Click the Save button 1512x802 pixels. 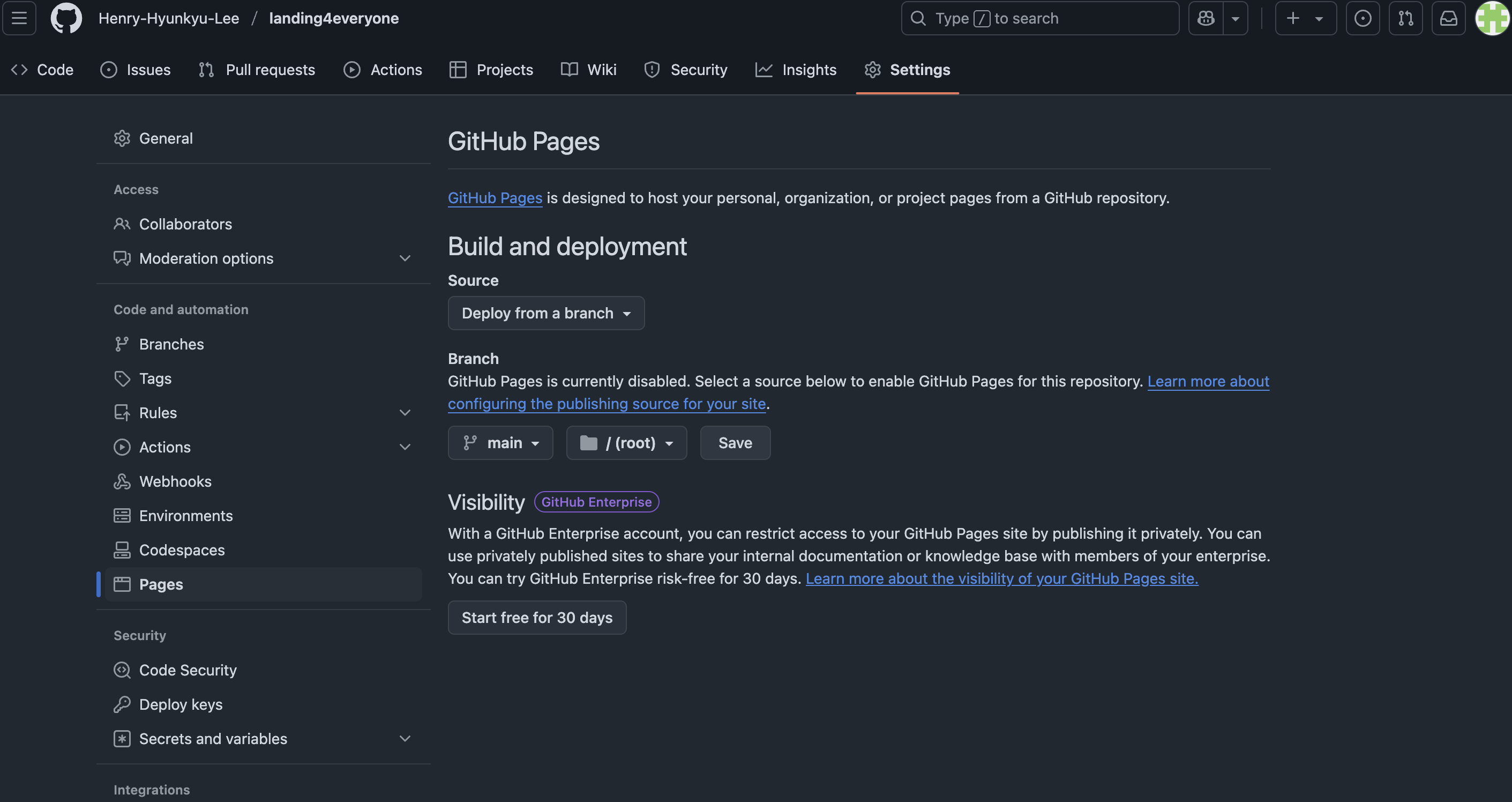736,443
